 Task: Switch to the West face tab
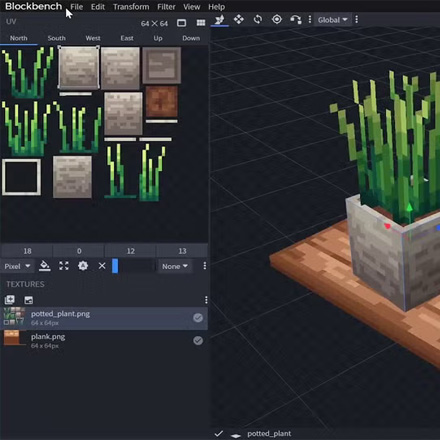(93, 38)
